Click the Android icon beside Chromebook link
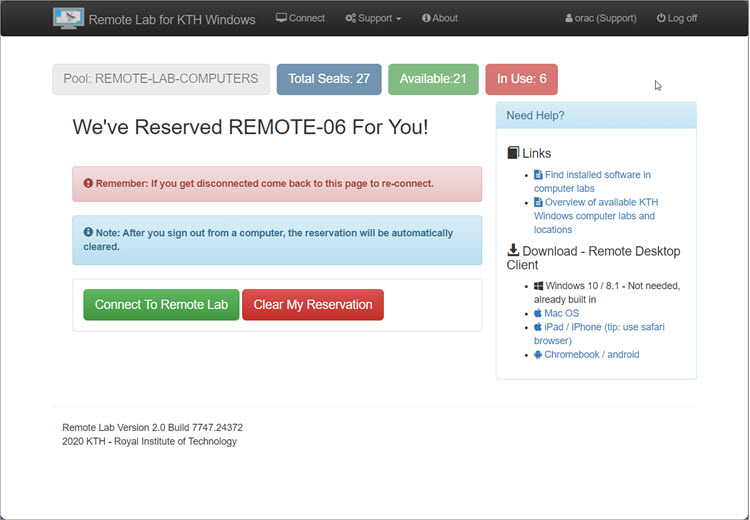The height and width of the screenshot is (520, 750). click(538, 355)
